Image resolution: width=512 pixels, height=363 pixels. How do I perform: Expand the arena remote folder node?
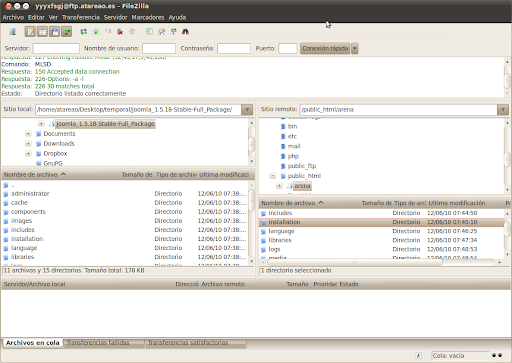click(280, 186)
